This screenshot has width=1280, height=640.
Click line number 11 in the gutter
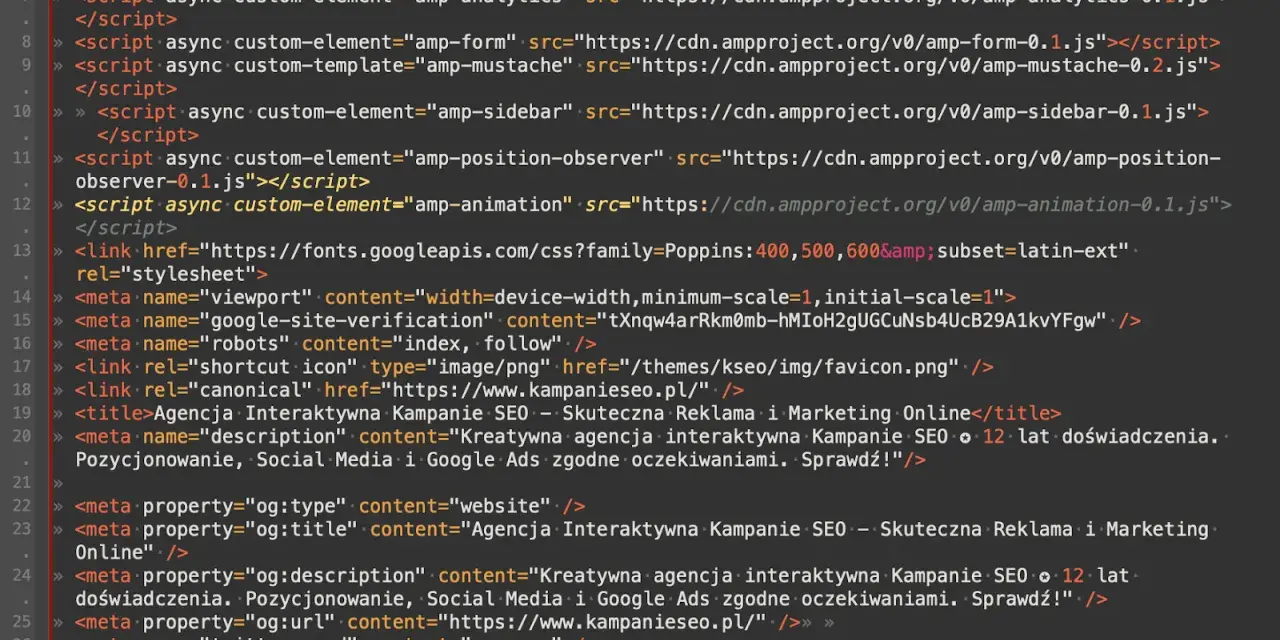tap(21, 158)
